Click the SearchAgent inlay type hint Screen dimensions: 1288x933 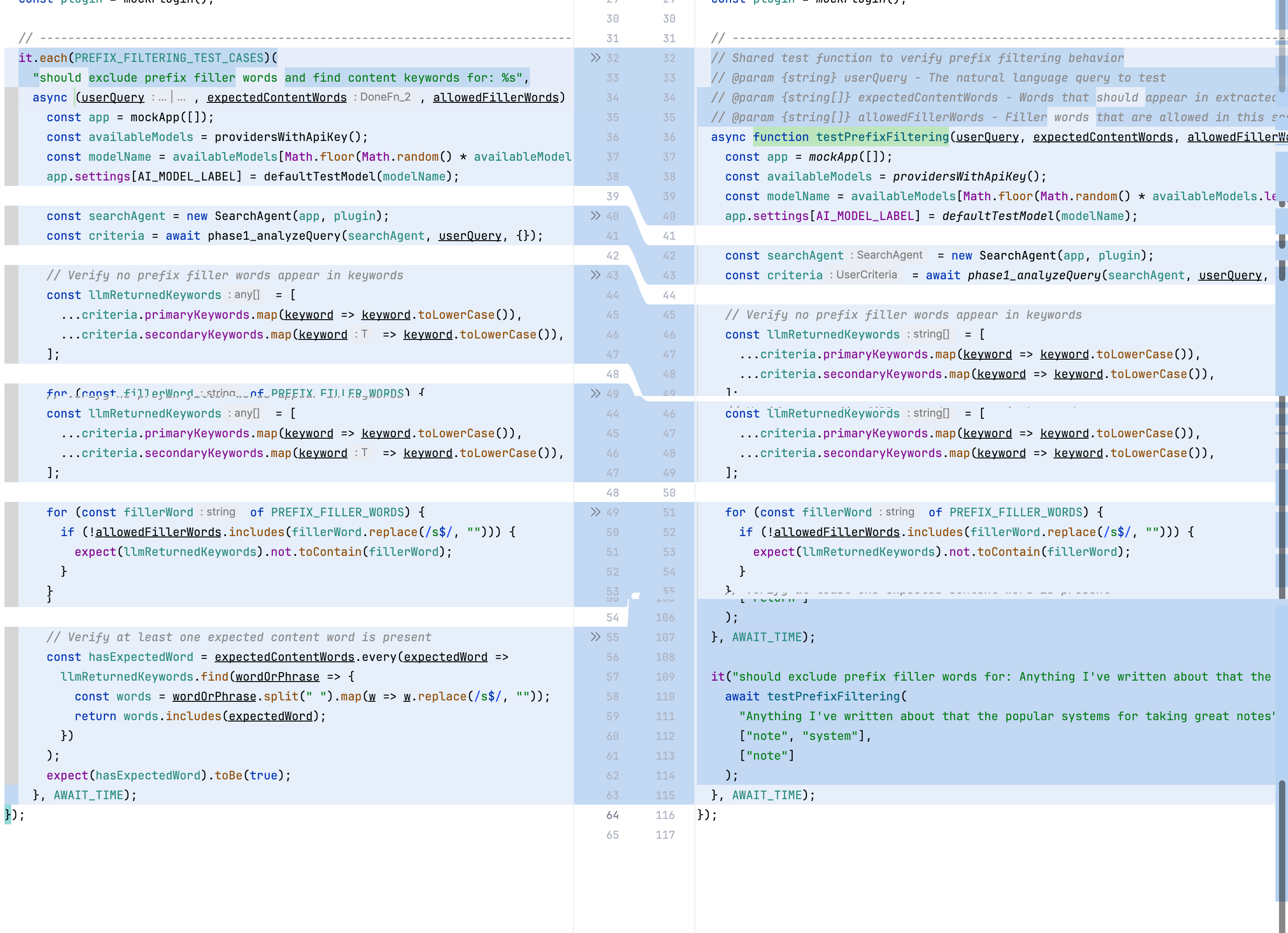coord(889,255)
